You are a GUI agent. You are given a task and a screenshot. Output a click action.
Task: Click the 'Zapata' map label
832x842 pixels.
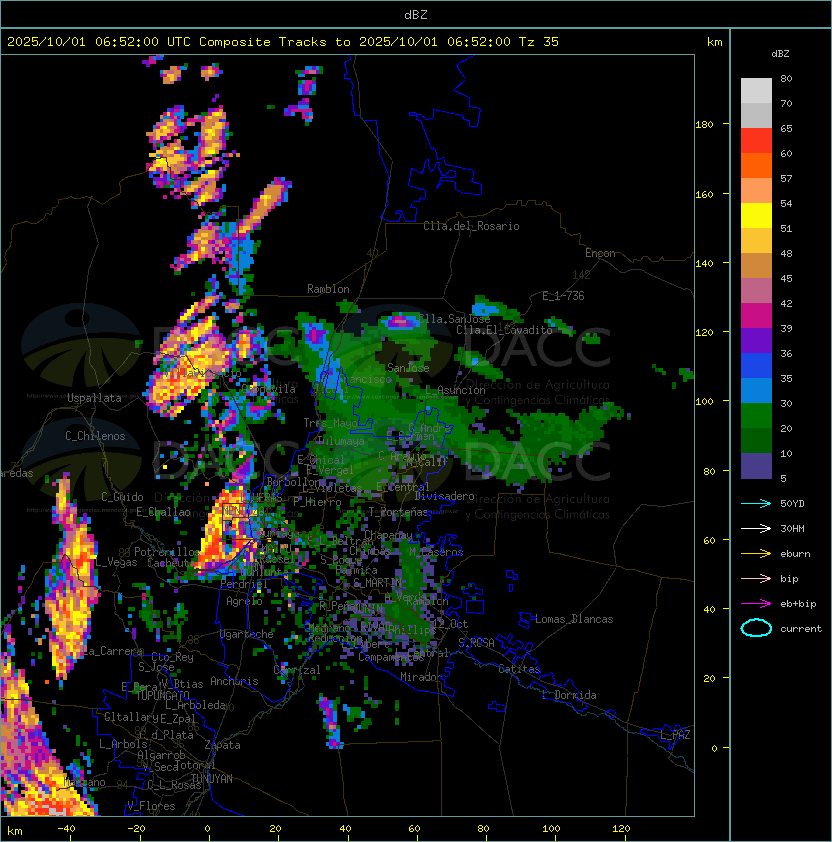pos(222,745)
